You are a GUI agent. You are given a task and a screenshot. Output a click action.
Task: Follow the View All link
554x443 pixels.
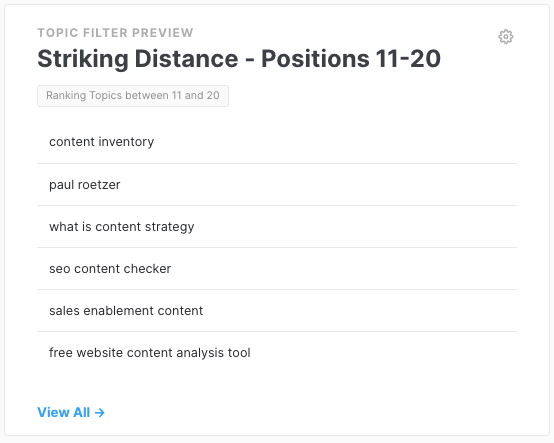[x=71, y=413]
